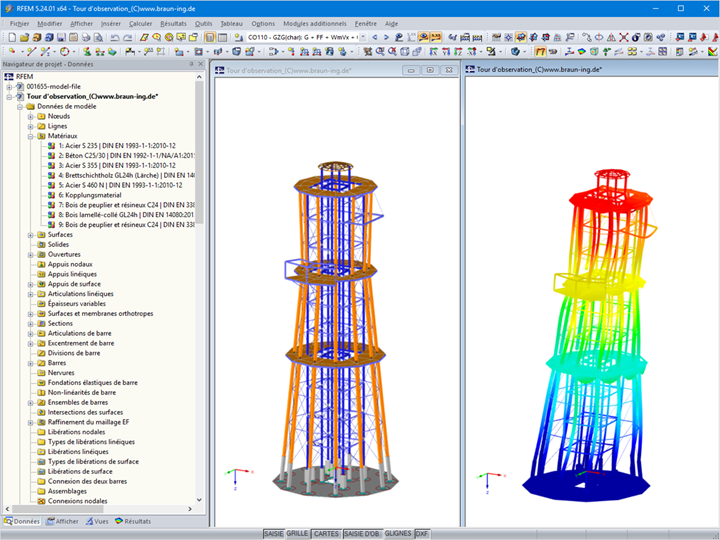
Task: Click the view in Y direction icon
Action: coord(445,52)
